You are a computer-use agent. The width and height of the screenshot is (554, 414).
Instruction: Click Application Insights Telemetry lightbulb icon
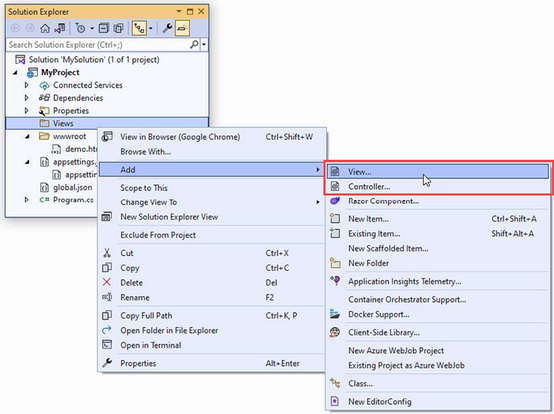(335, 281)
